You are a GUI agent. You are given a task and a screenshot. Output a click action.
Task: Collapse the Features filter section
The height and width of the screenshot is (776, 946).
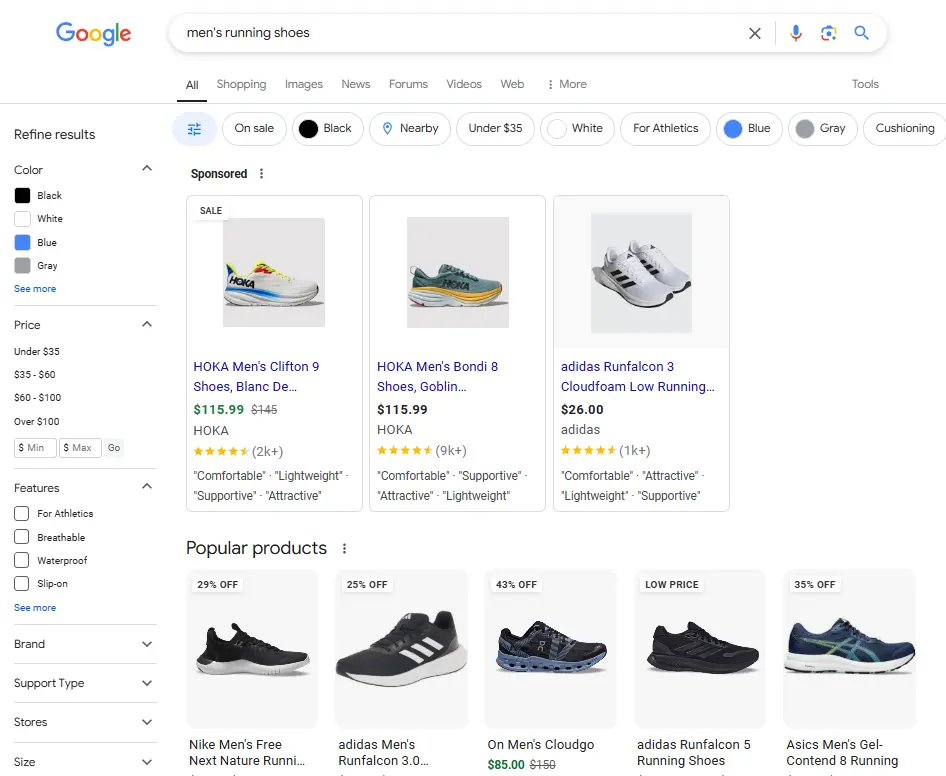pos(147,486)
